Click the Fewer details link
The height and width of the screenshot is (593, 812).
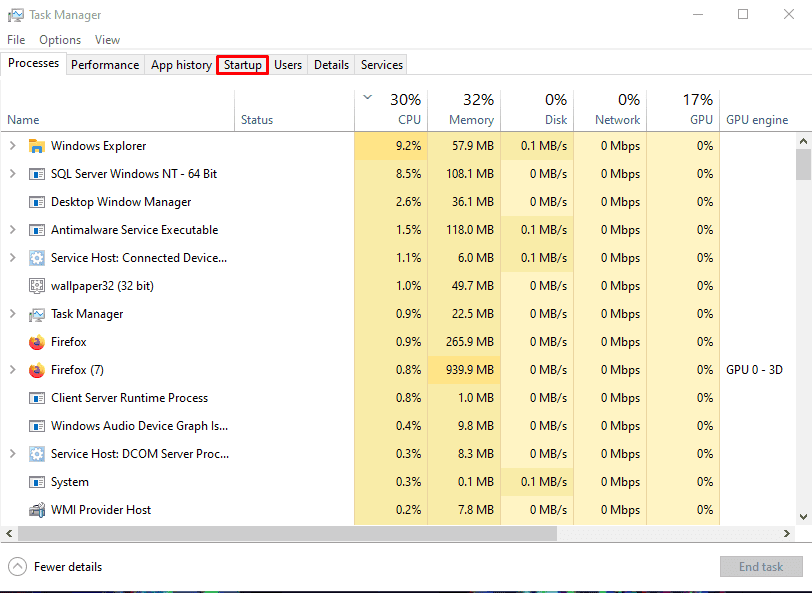[x=68, y=567]
